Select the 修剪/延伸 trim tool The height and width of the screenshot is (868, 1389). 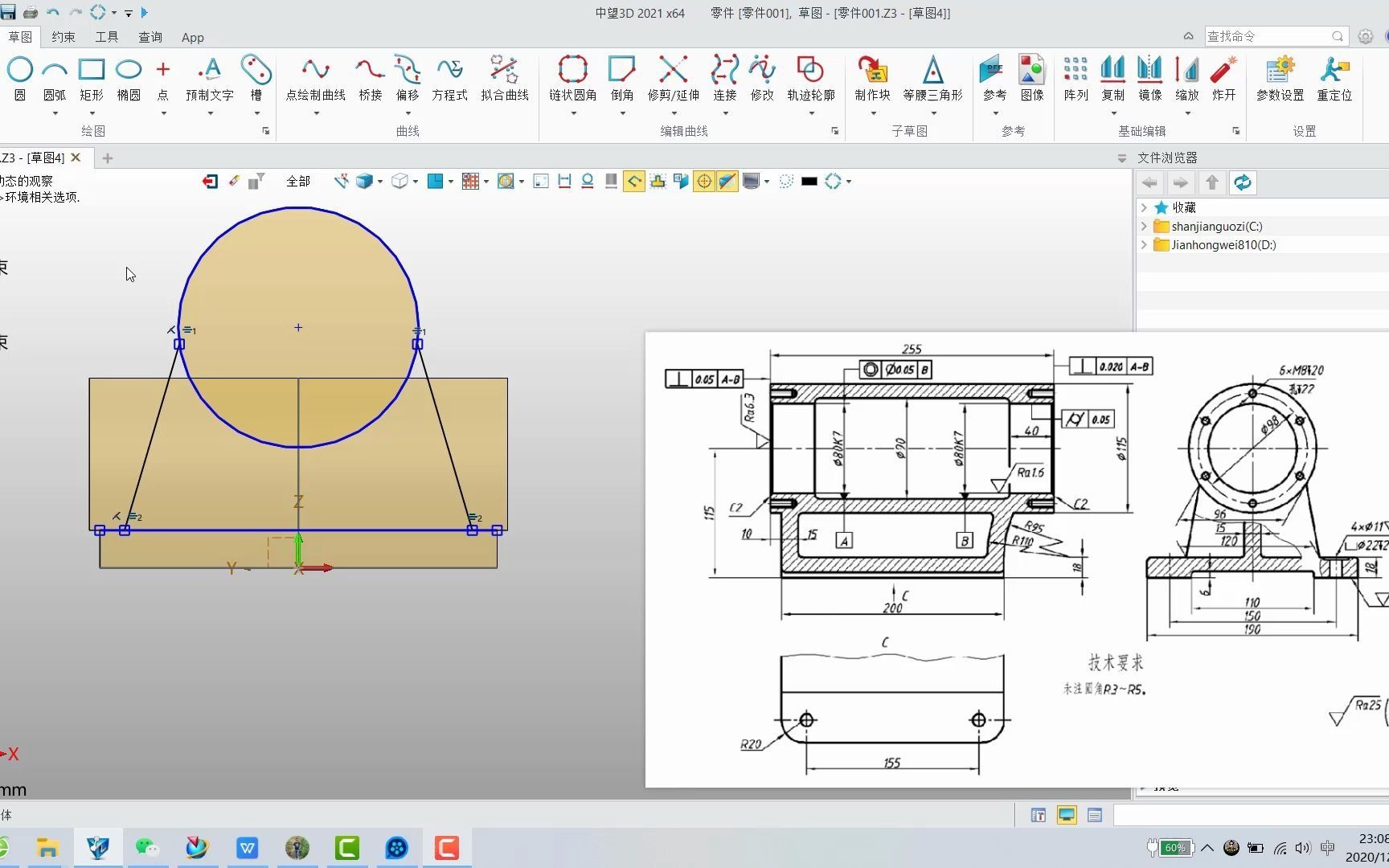click(674, 78)
